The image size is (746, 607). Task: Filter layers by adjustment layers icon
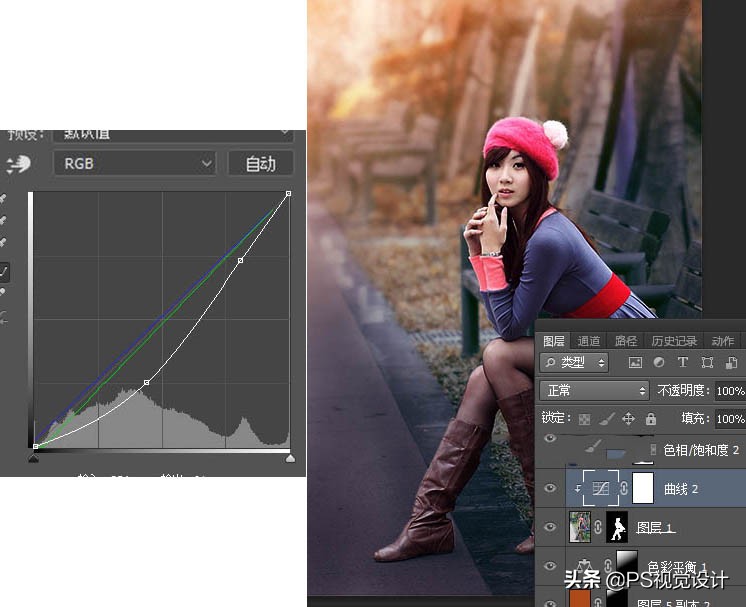tap(659, 362)
